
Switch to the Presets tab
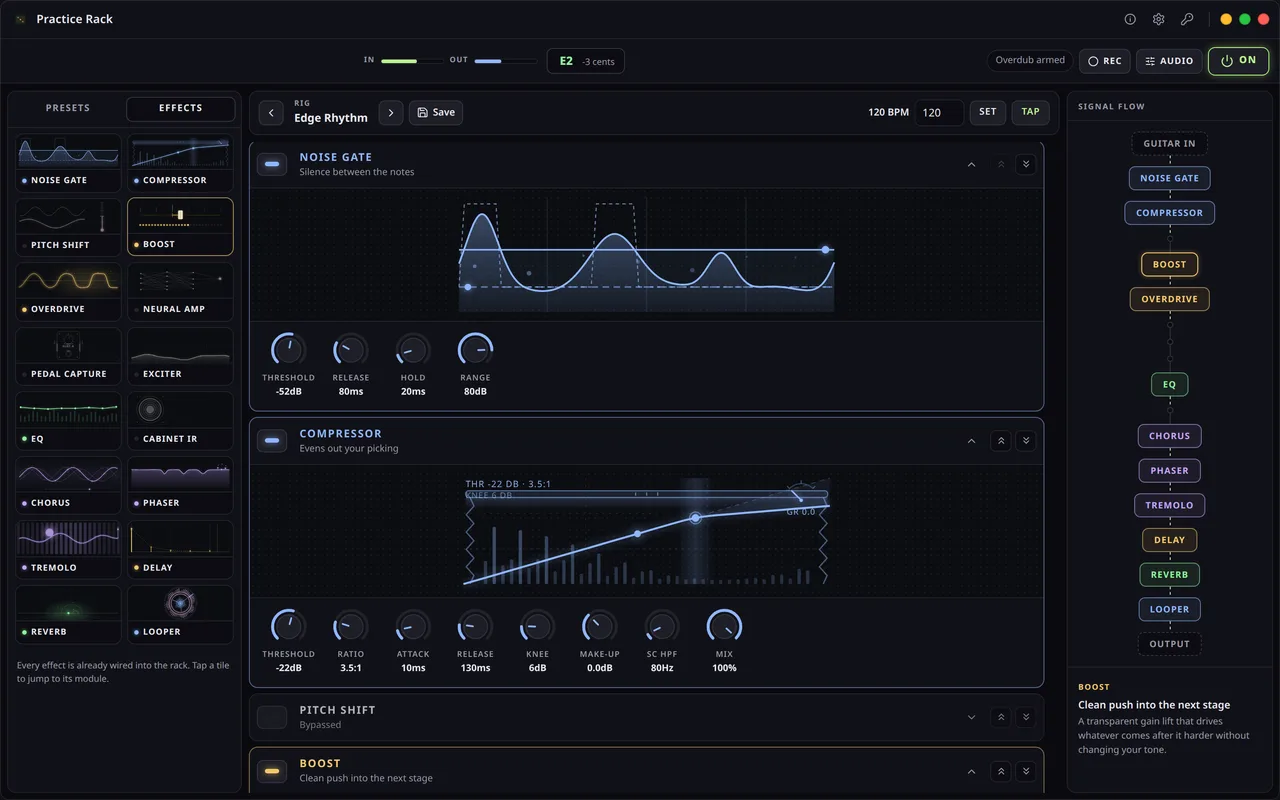[x=68, y=108]
